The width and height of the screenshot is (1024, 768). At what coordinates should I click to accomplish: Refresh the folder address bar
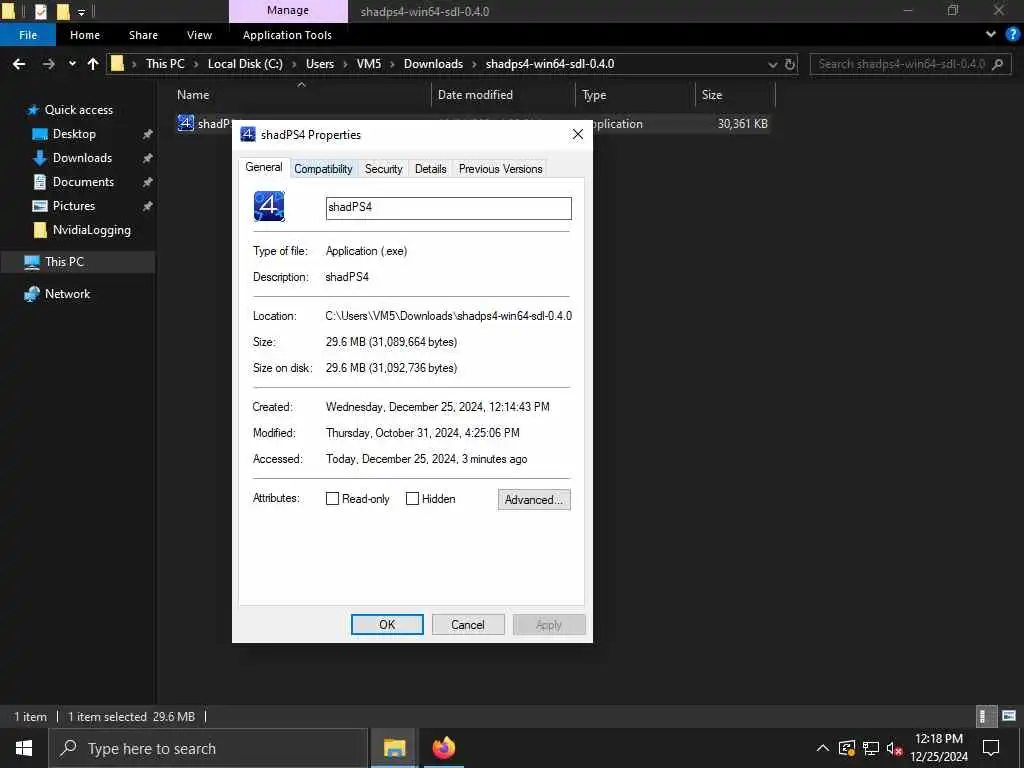[790, 64]
